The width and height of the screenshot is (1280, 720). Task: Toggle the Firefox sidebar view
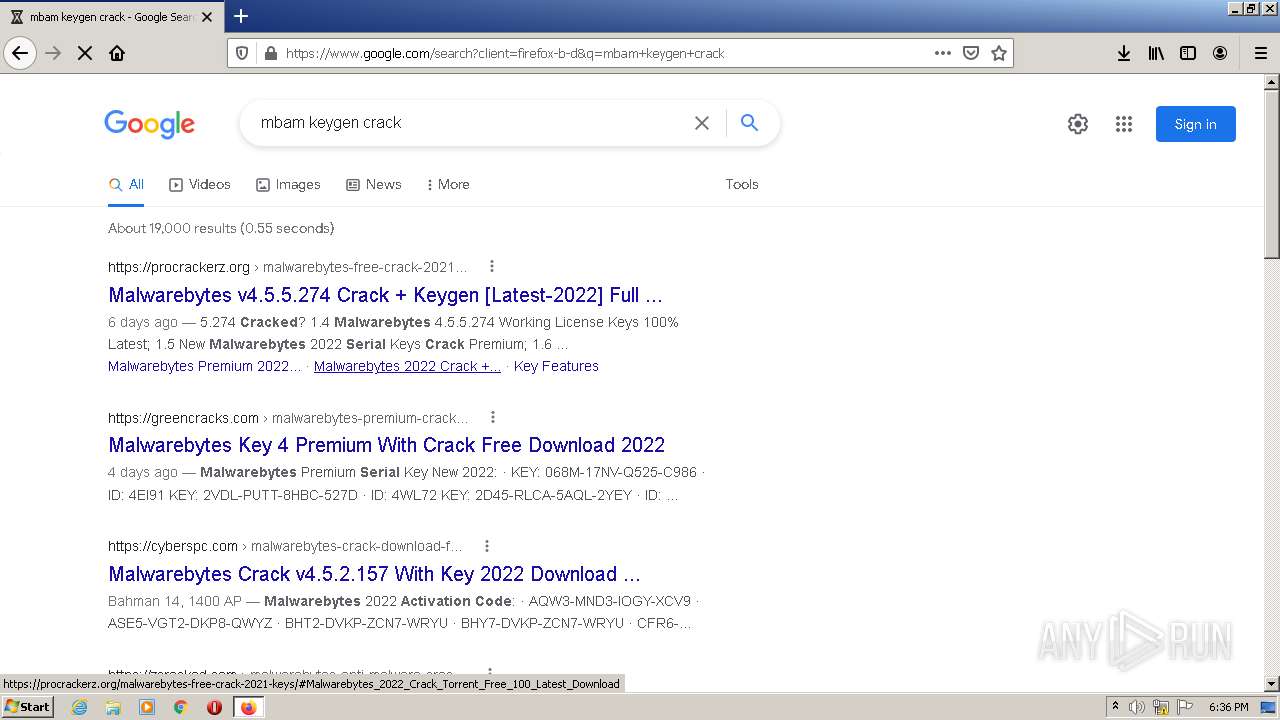coord(1188,53)
